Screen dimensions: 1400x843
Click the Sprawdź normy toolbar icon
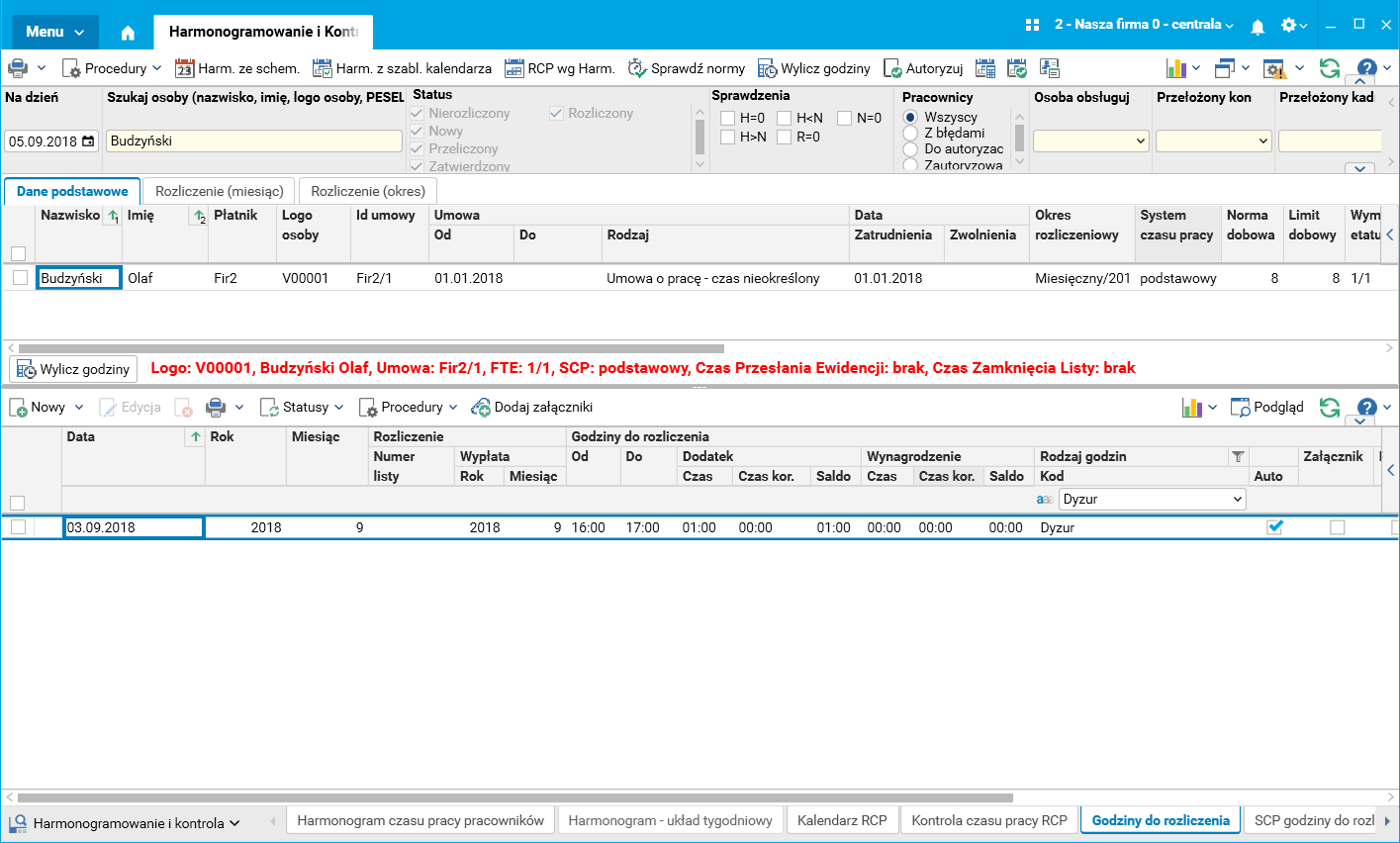637,68
